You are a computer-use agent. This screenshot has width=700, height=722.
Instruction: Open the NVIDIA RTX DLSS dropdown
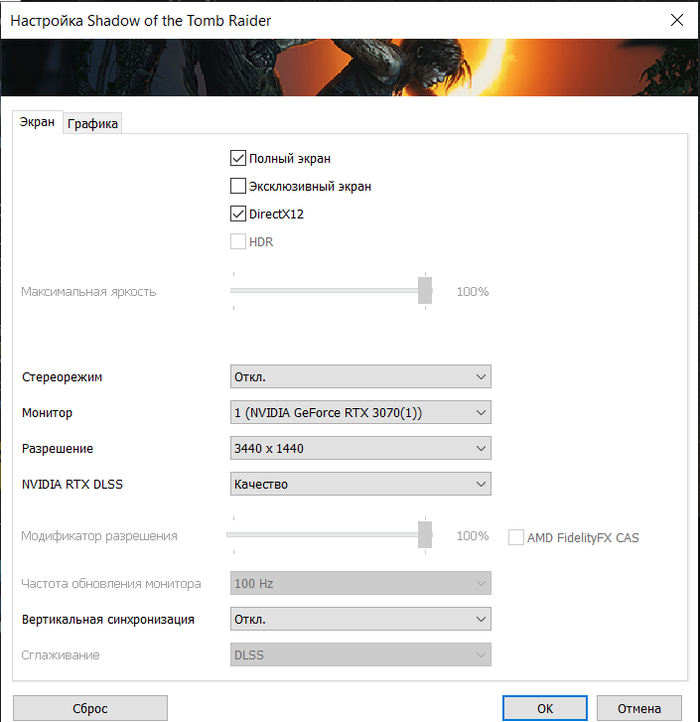[x=361, y=484]
